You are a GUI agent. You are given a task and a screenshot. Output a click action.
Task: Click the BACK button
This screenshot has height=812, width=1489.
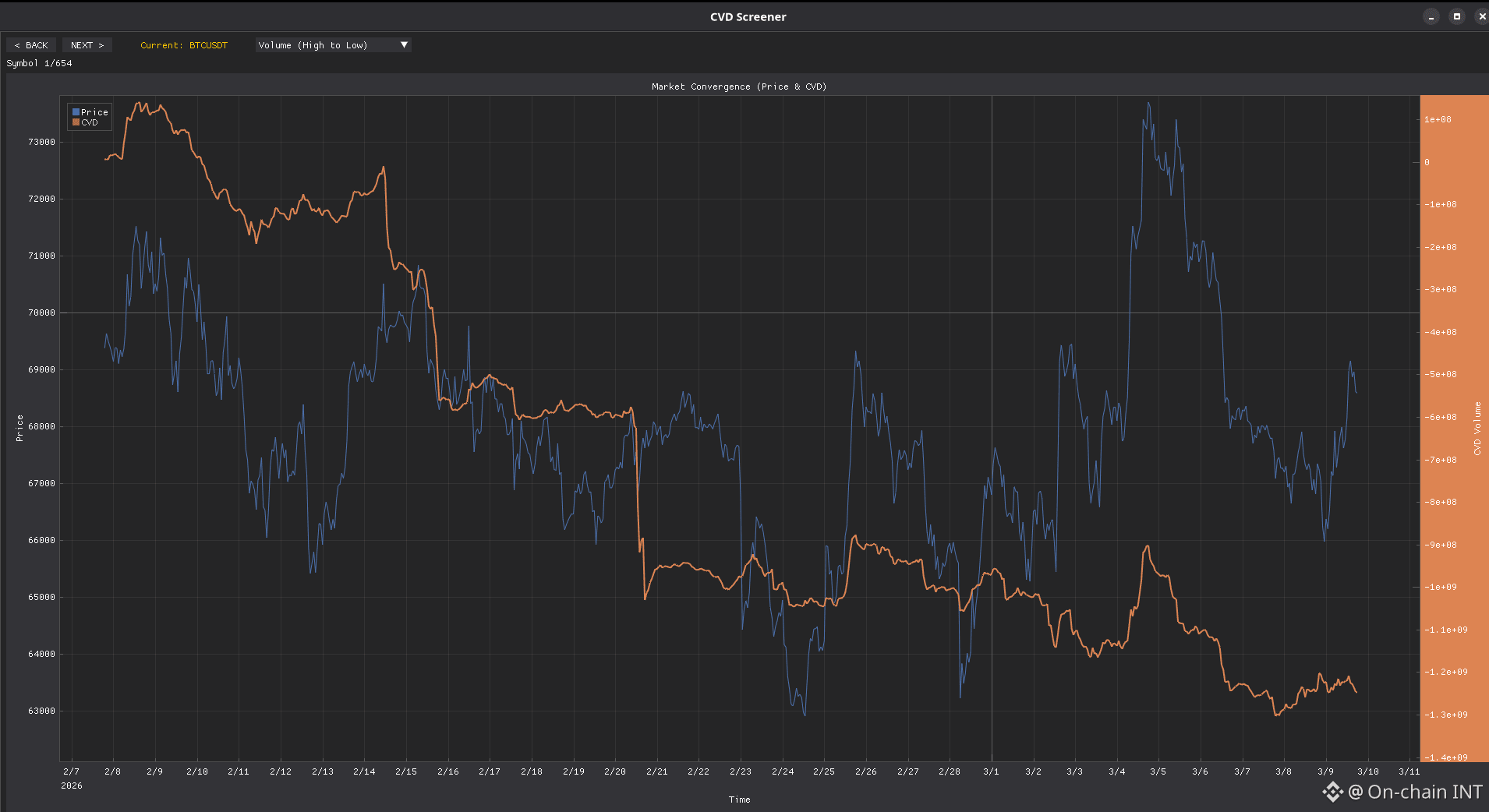(x=31, y=45)
